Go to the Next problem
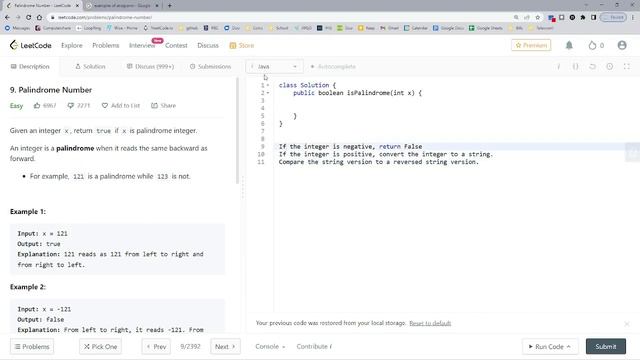 point(225,347)
